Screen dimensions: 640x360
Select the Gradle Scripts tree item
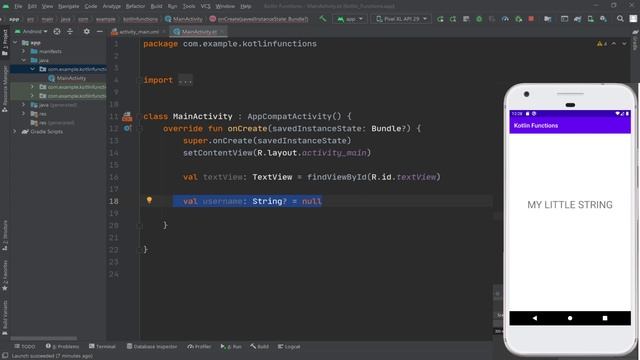point(42,131)
